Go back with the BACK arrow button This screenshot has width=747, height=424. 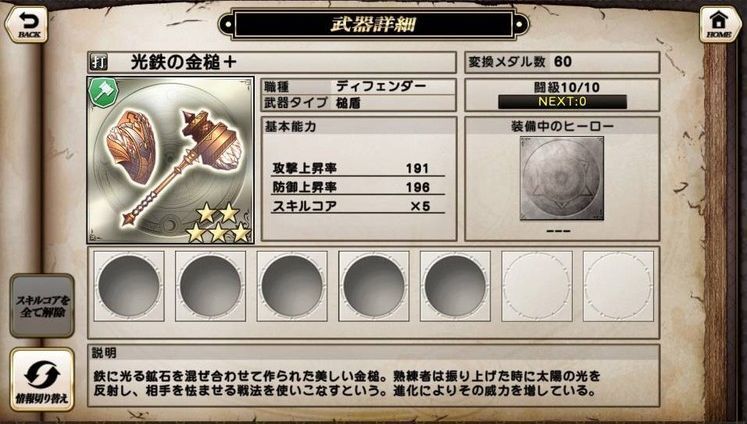[27, 25]
